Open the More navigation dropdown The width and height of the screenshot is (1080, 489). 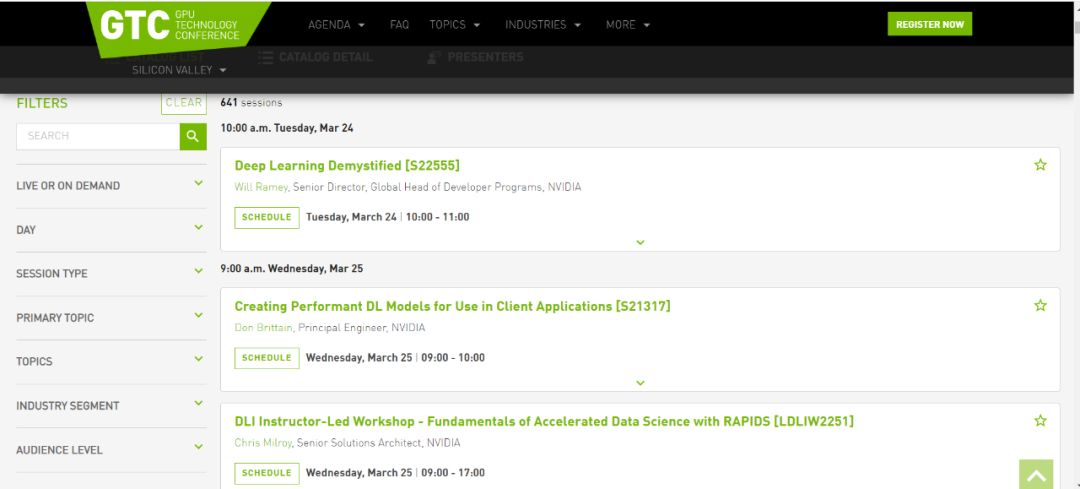[627, 25]
